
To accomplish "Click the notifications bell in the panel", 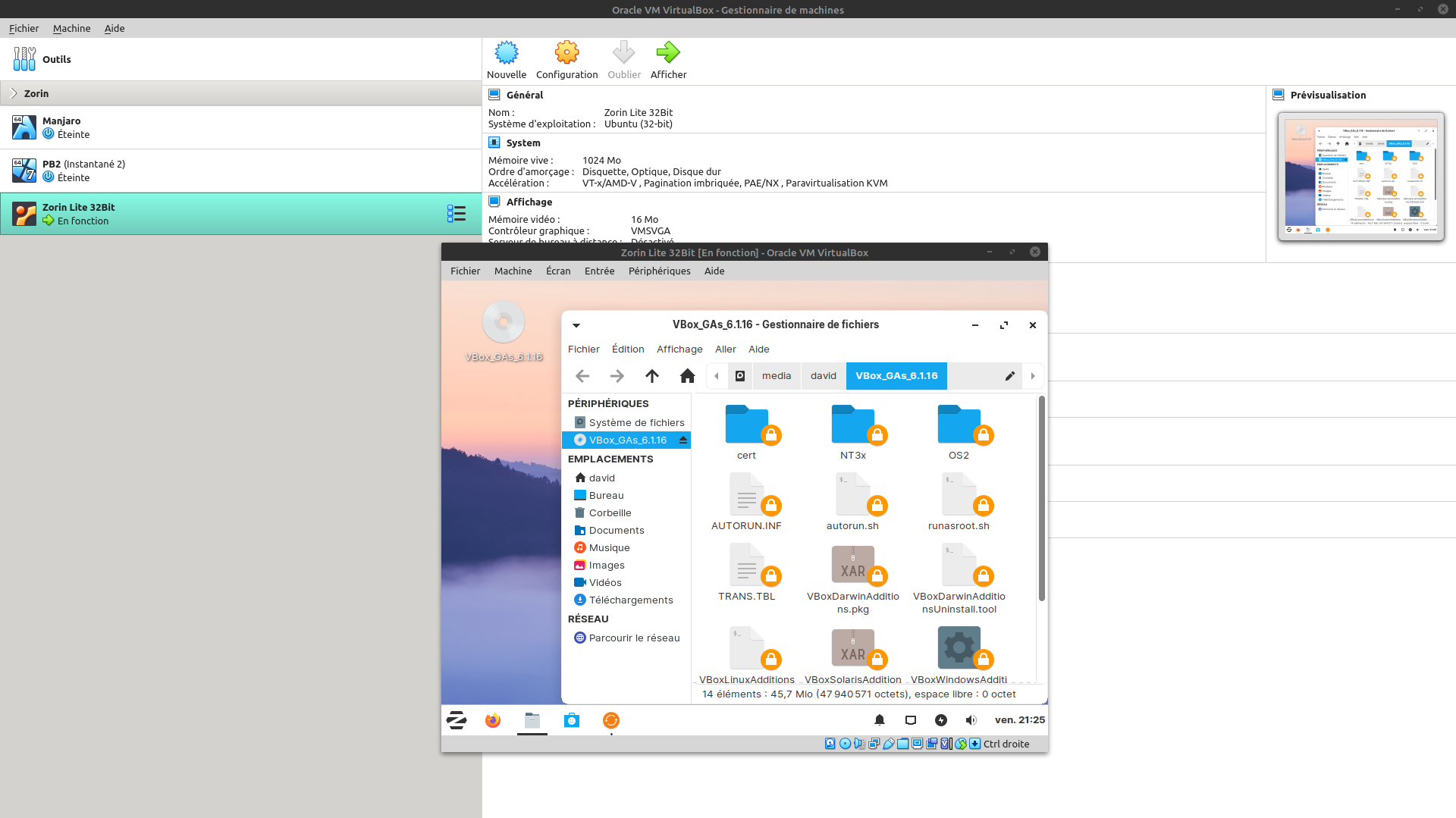I will [880, 720].
